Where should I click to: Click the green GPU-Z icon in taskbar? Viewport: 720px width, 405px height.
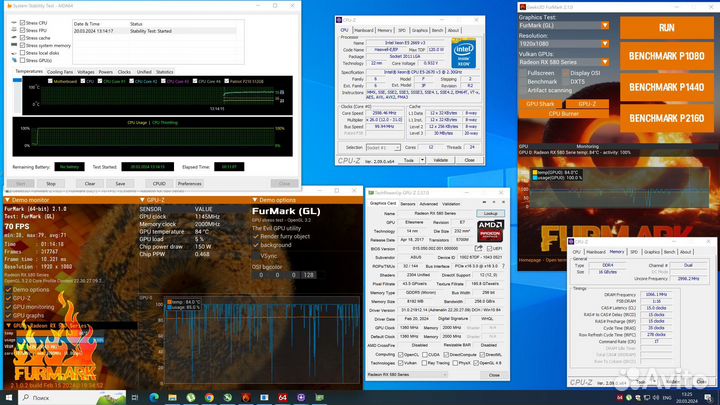(x=319, y=397)
